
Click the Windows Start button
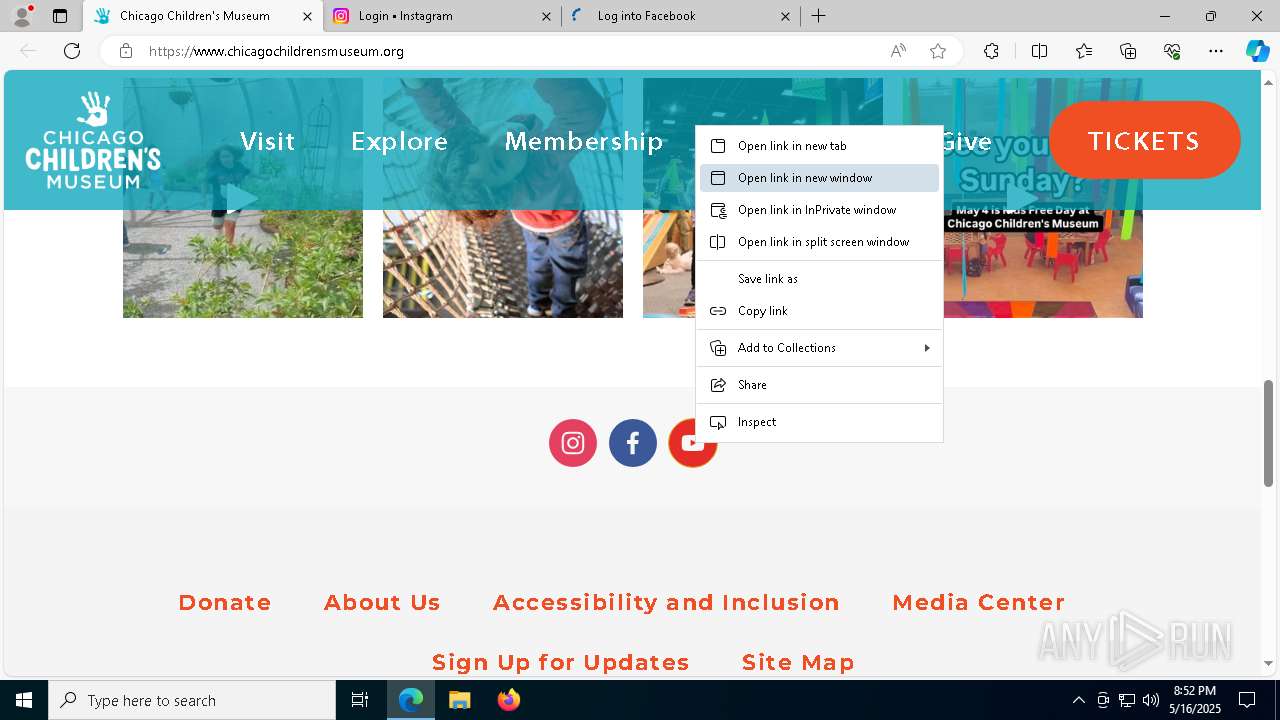click(24, 700)
